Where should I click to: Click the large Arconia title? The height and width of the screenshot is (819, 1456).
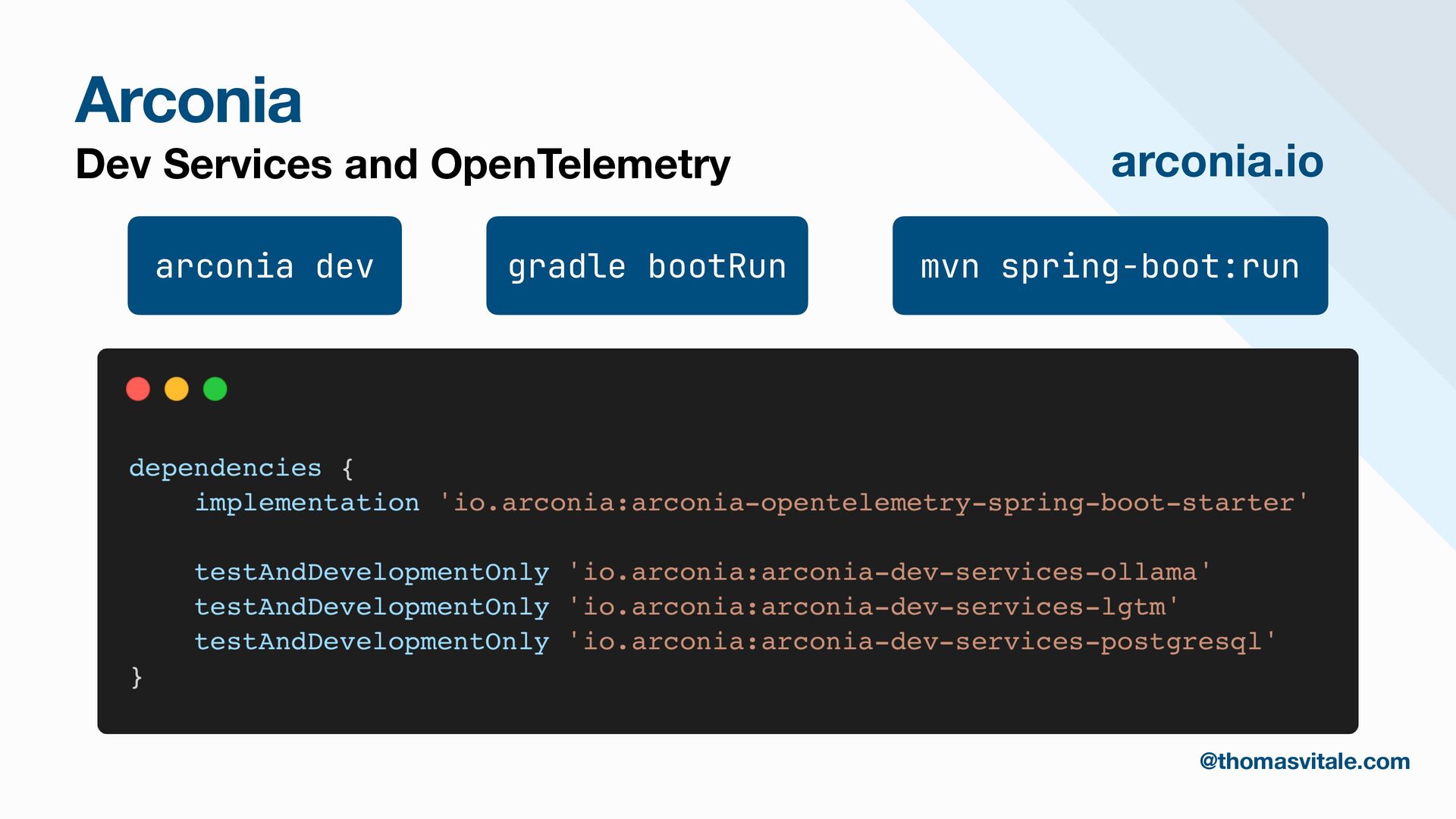[188, 100]
